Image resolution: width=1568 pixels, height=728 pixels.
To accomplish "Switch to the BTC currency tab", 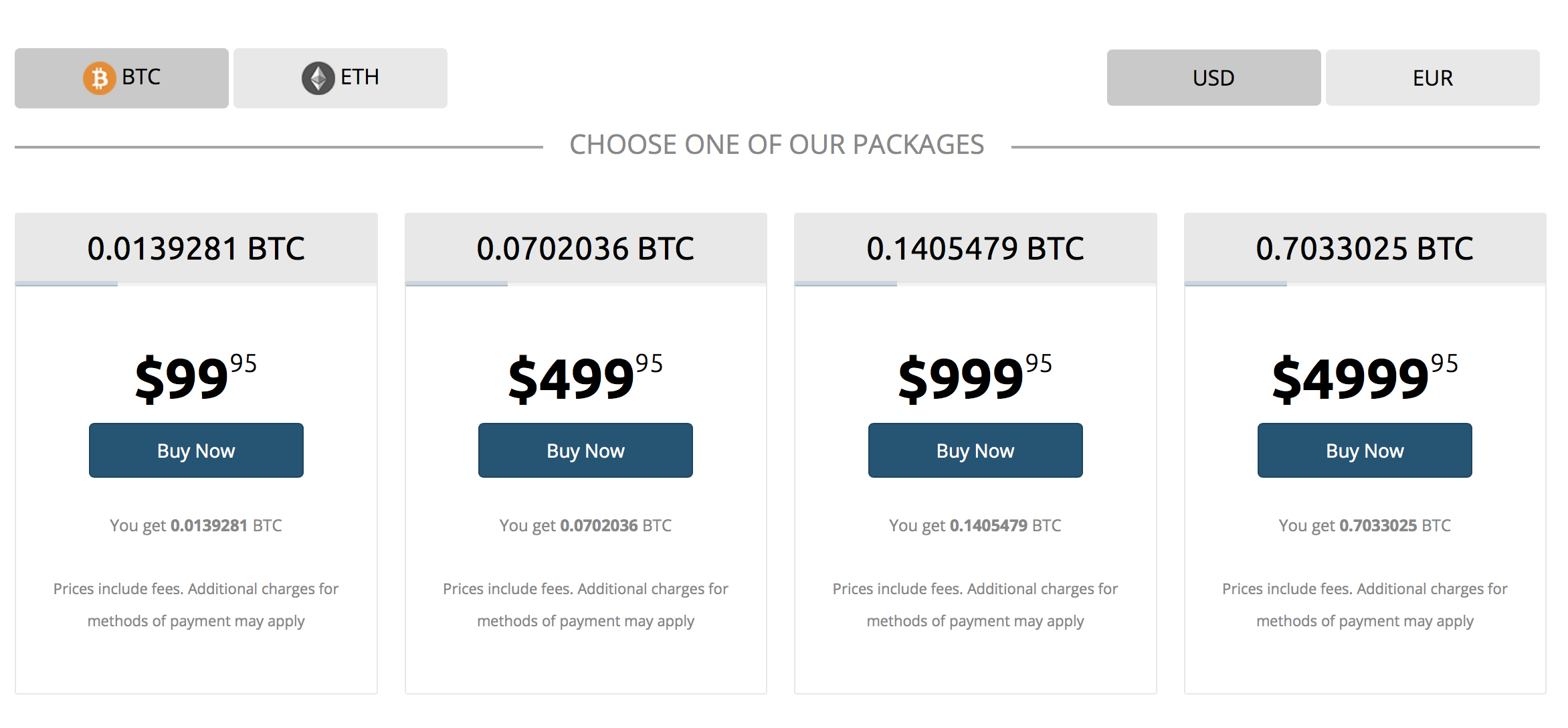I will (122, 78).
